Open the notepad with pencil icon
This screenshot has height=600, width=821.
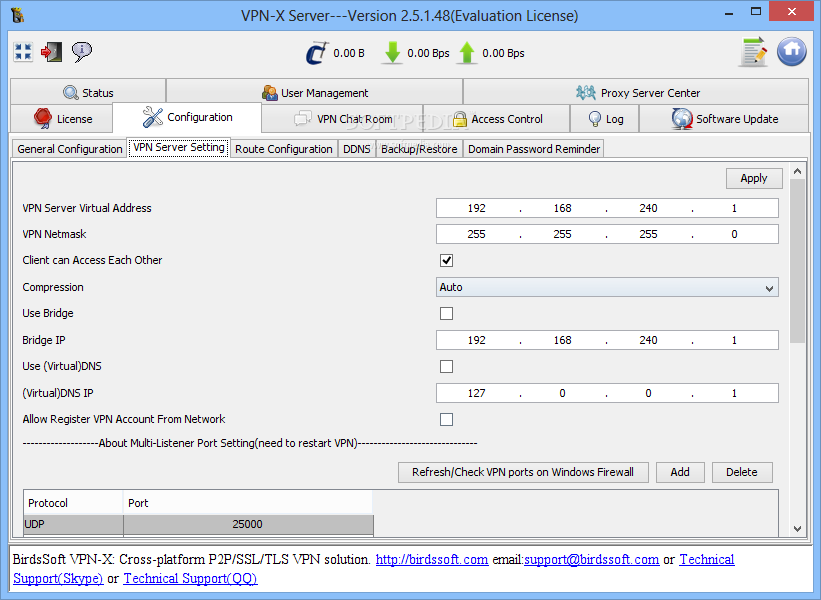(x=754, y=52)
